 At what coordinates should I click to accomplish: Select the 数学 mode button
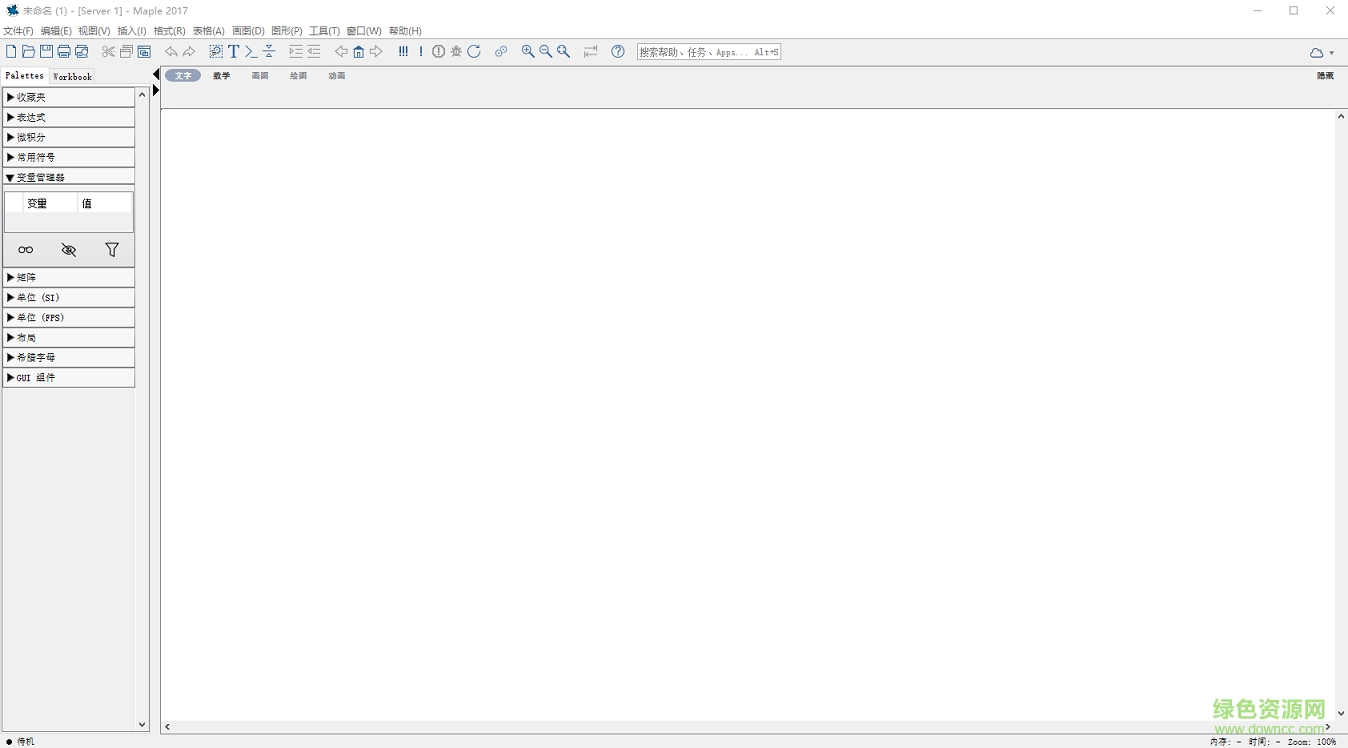coord(222,76)
